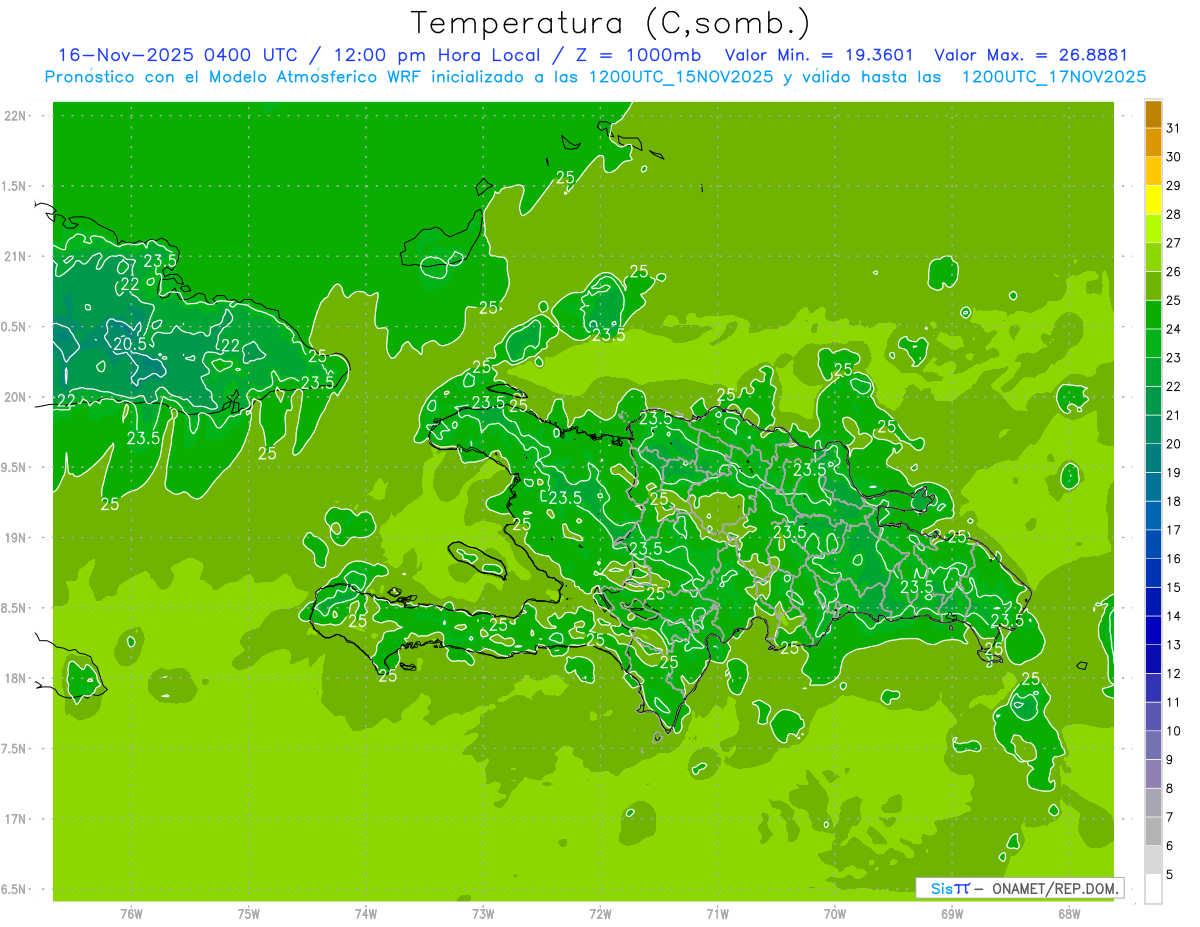This screenshot has height=927, width=1200.
Task: Click the color scale label 31
Action: tap(1173, 128)
